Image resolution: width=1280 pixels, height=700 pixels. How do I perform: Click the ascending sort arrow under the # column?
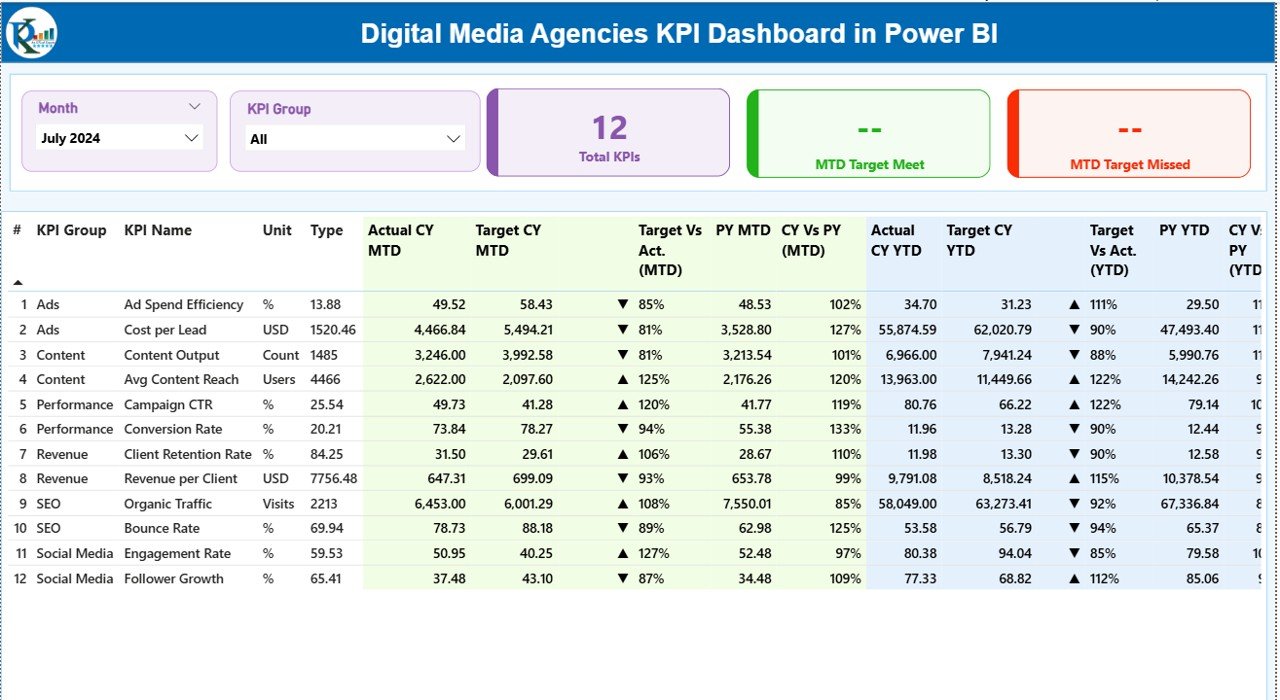click(20, 283)
